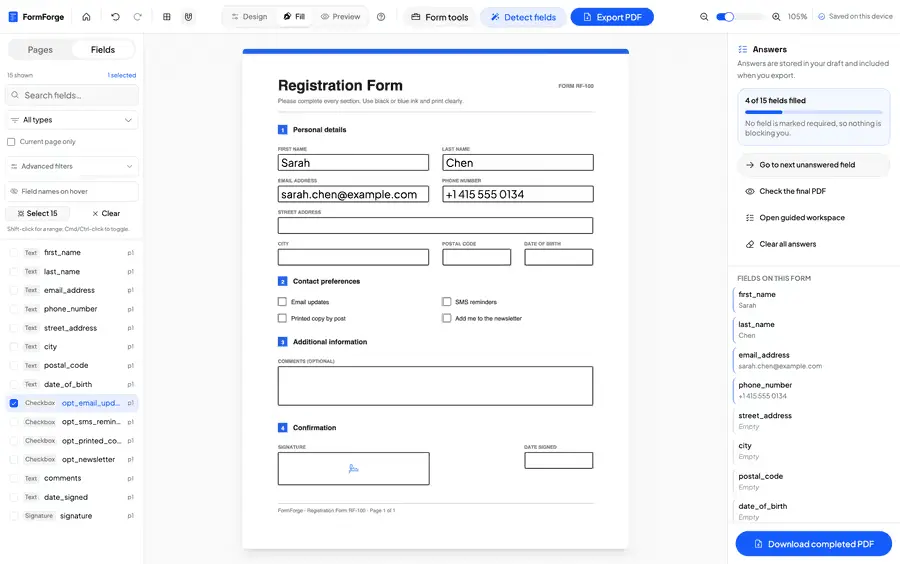The image size is (900, 564).
Task: Click Export PDF button
Action: (x=612, y=17)
